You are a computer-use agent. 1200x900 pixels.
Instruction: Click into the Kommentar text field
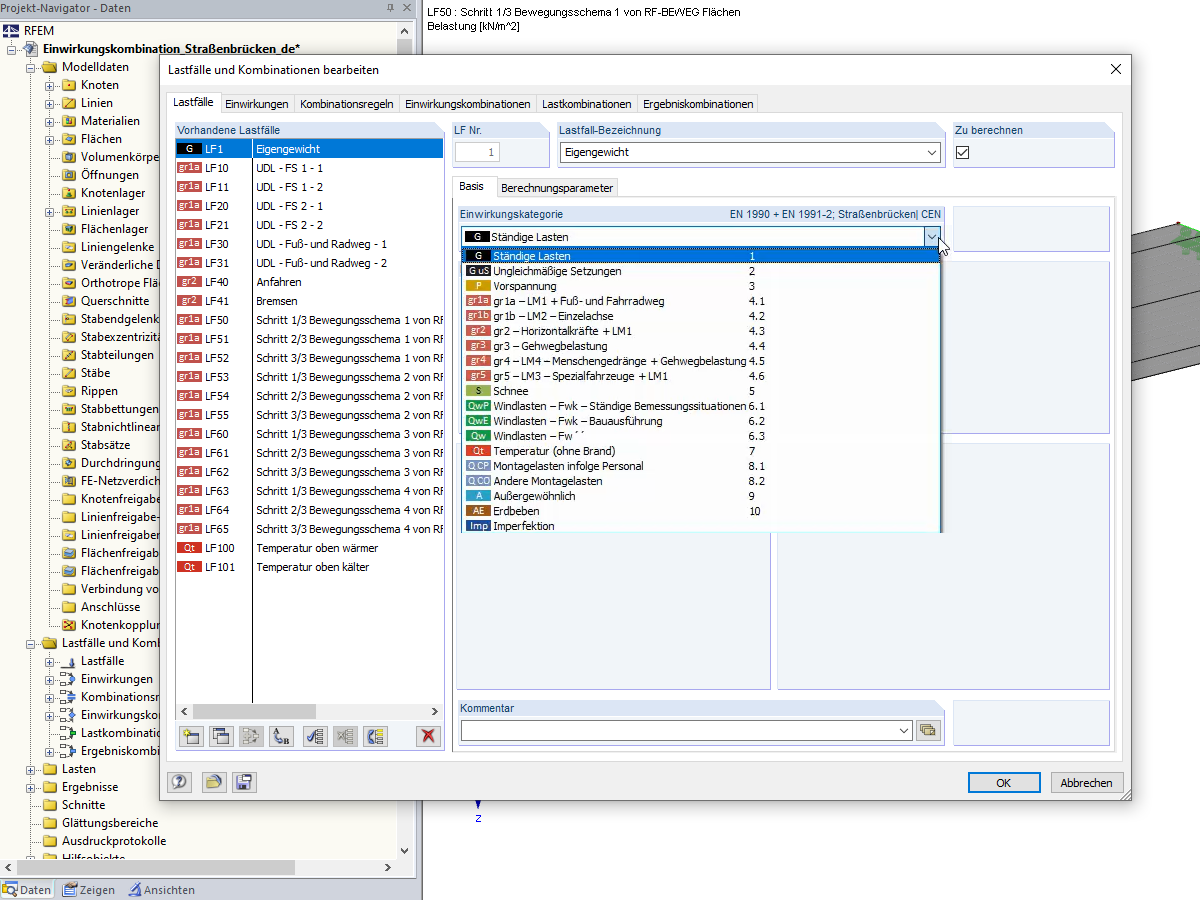(678, 731)
